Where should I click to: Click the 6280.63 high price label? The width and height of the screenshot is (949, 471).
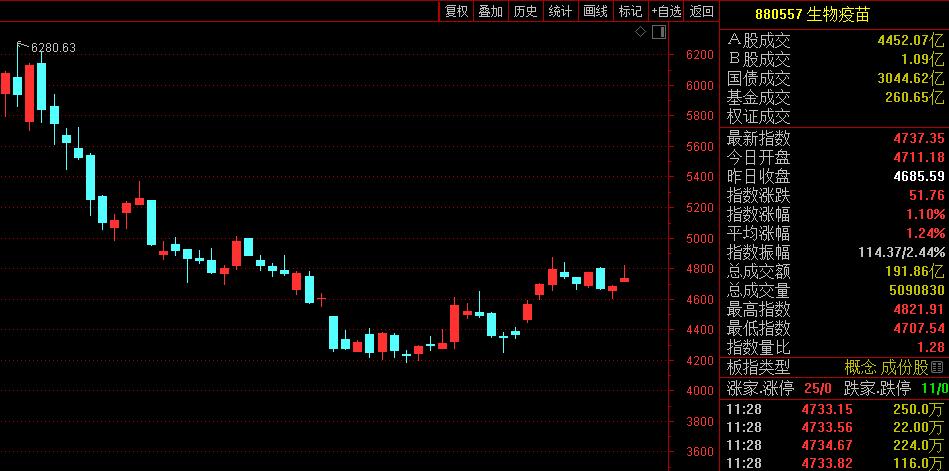point(53,47)
